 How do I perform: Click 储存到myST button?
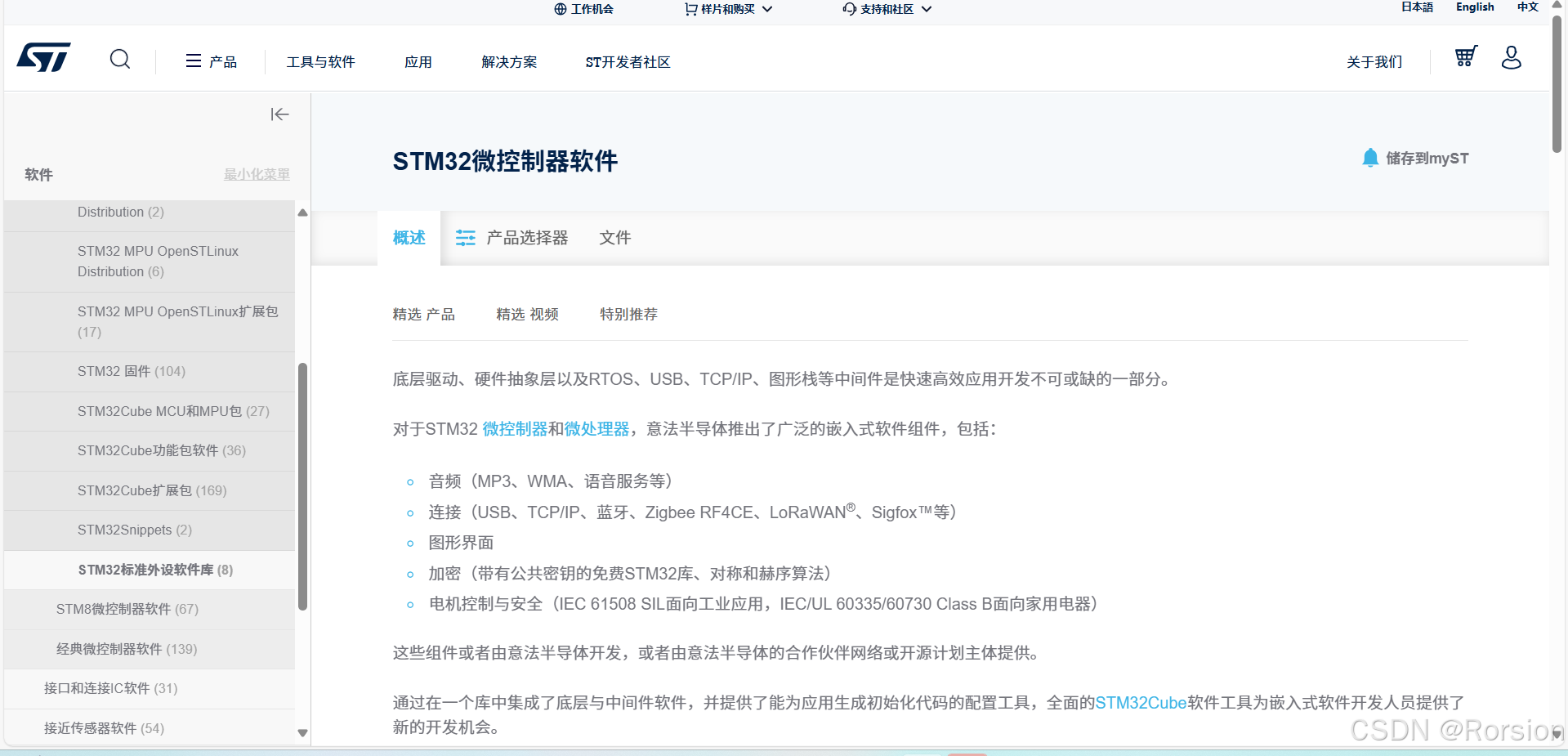tap(1415, 158)
